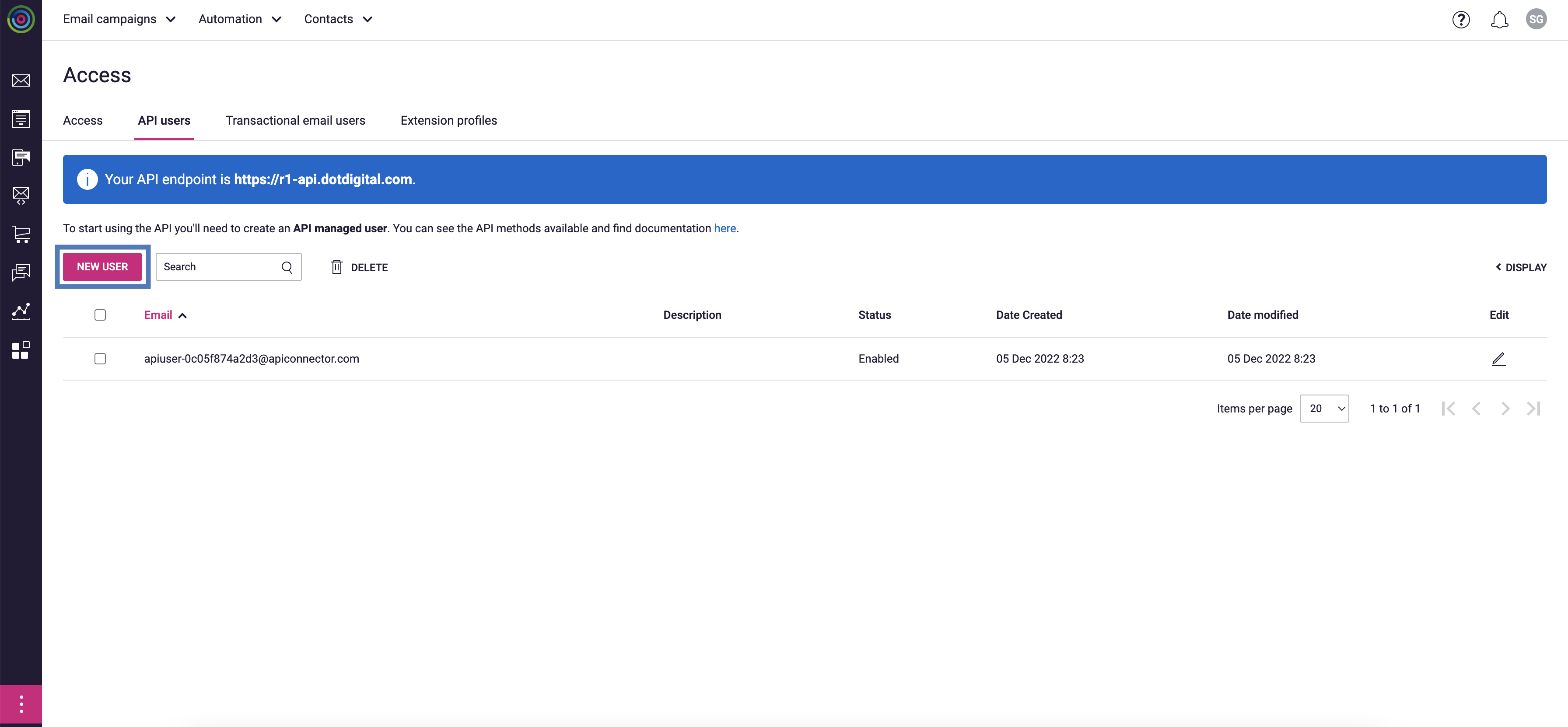Click the trash DELETE icon
This screenshot has width=1568, height=727.
336,266
